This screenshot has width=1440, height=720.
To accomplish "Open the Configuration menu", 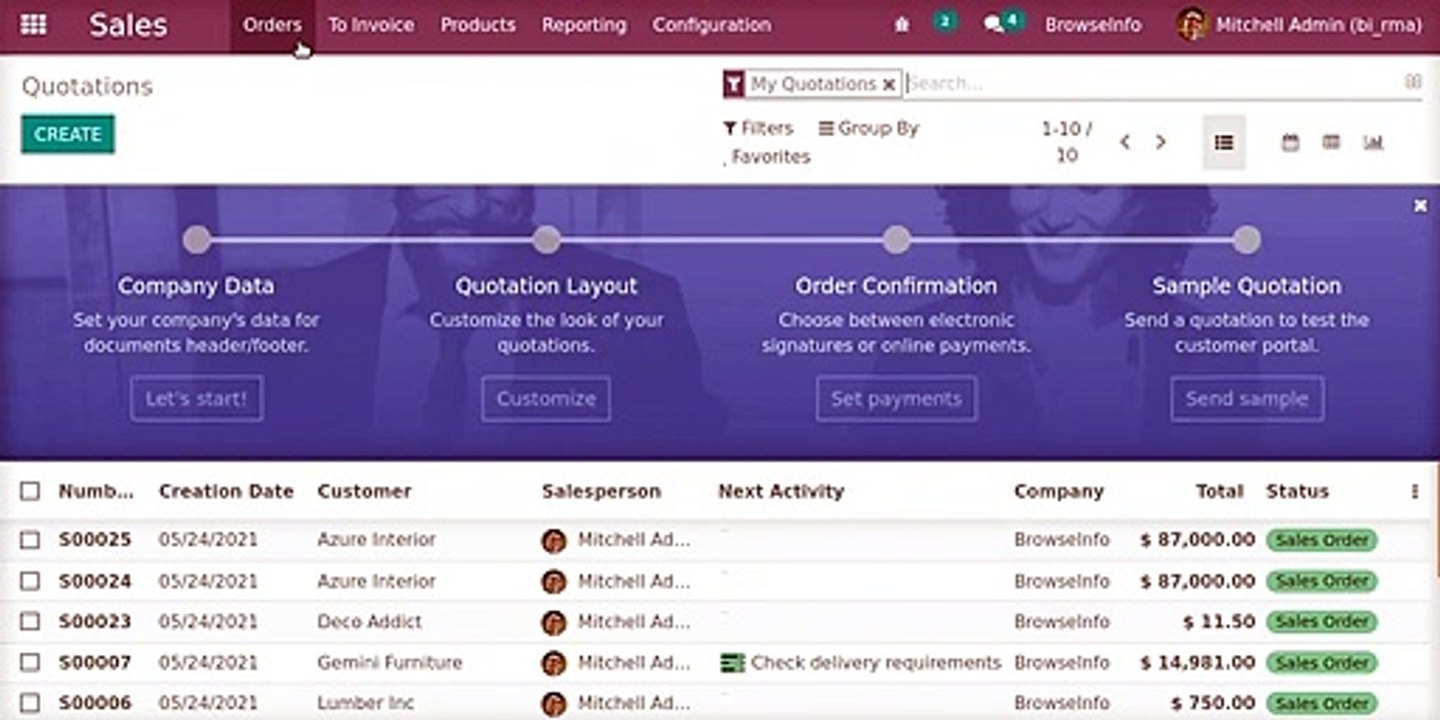I will [712, 25].
